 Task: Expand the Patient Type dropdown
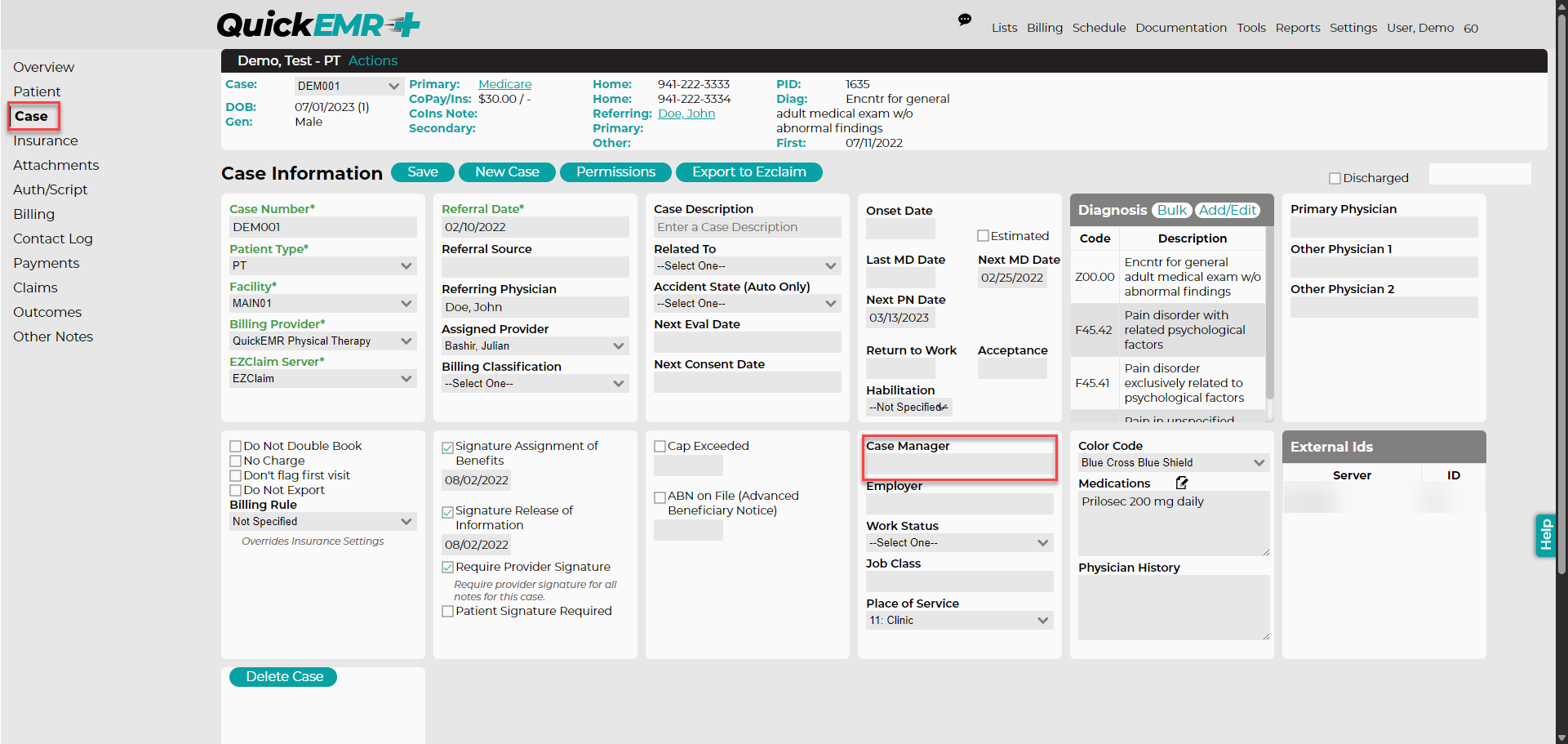coord(323,265)
